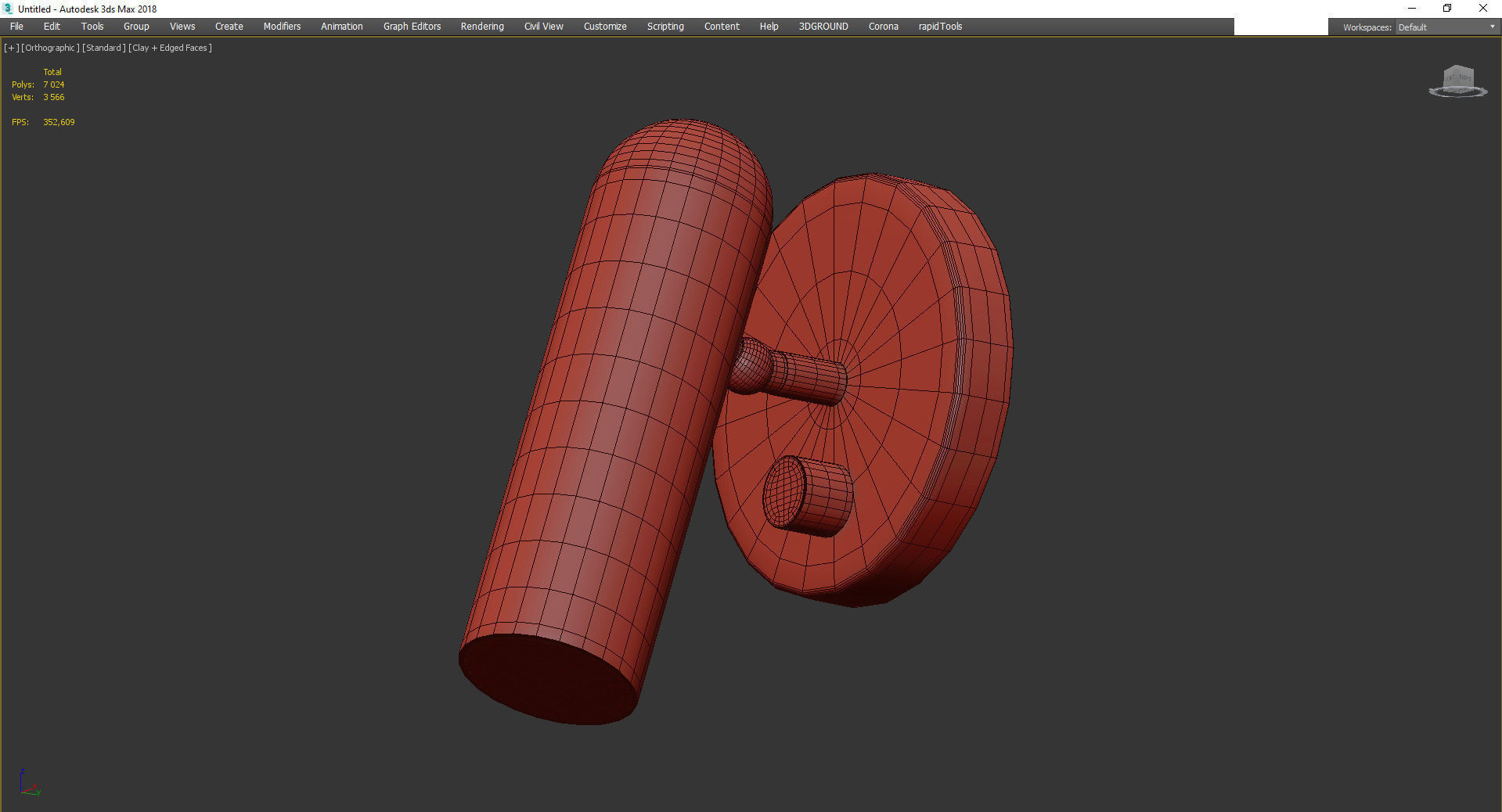Click the Total statistics header text

[52, 72]
